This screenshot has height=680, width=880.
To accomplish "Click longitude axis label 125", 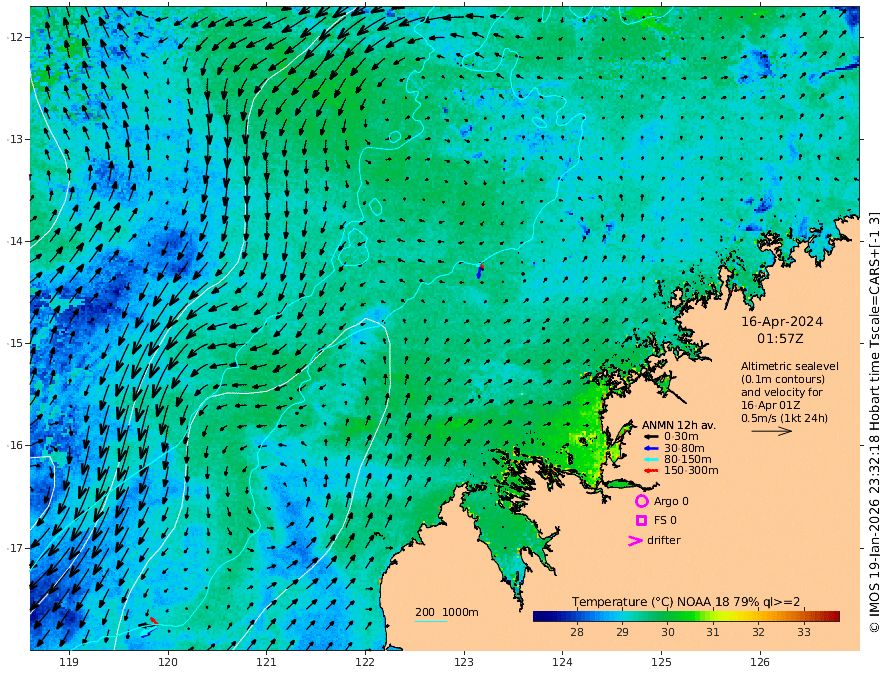I will coord(662,663).
